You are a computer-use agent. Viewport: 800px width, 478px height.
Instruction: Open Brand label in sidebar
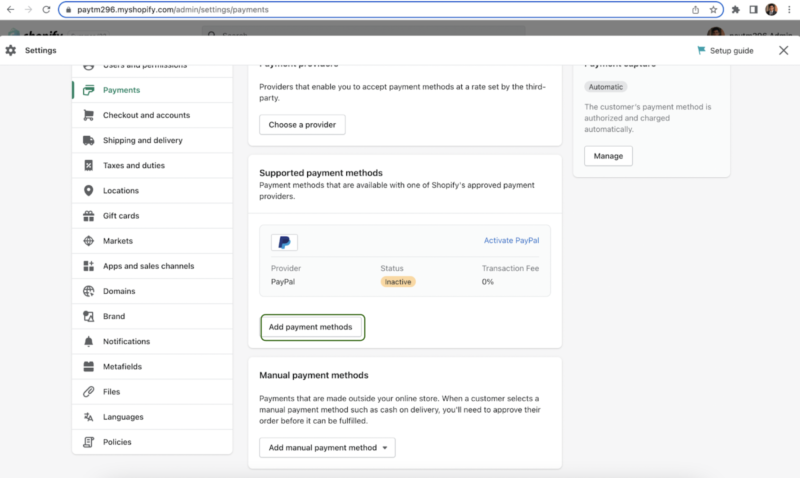click(114, 316)
